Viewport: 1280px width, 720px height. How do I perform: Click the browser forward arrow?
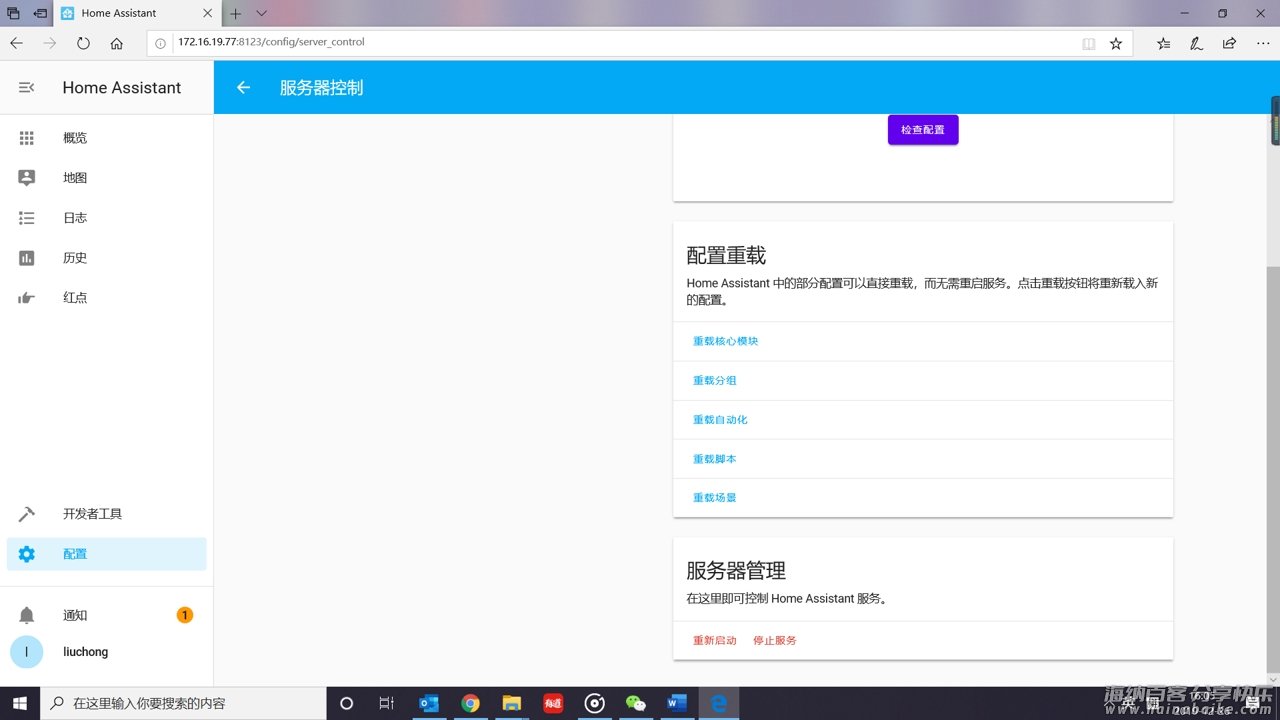coord(50,43)
